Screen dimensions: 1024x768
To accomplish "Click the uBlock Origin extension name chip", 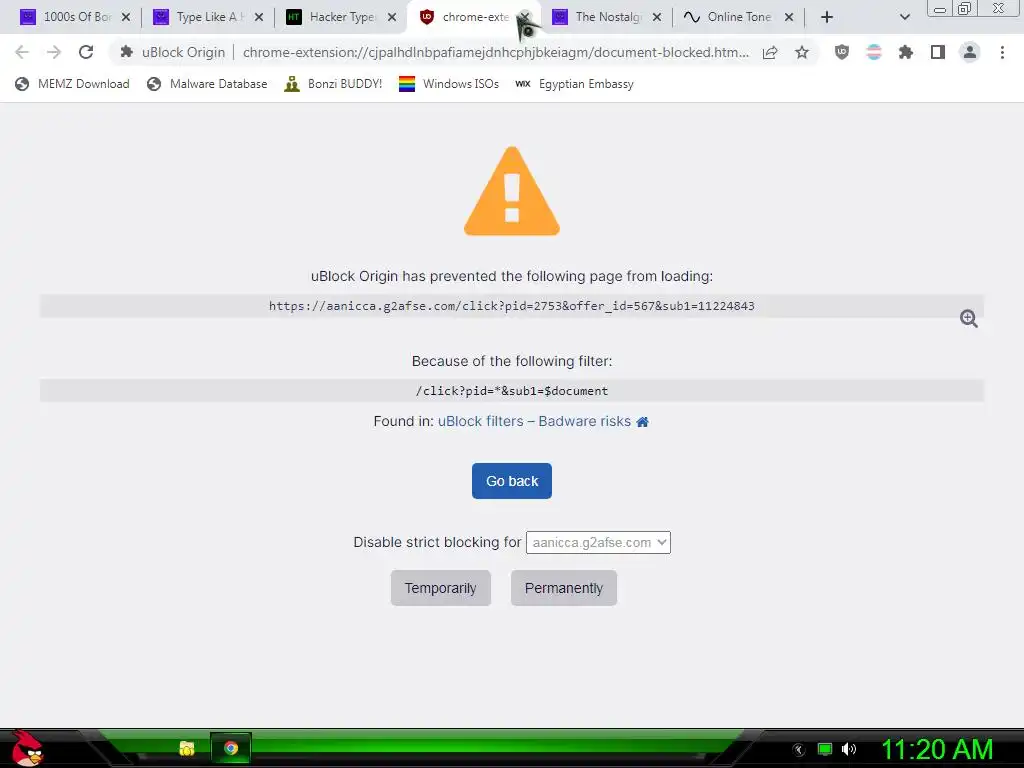I will pyautogui.click(x=173, y=52).
